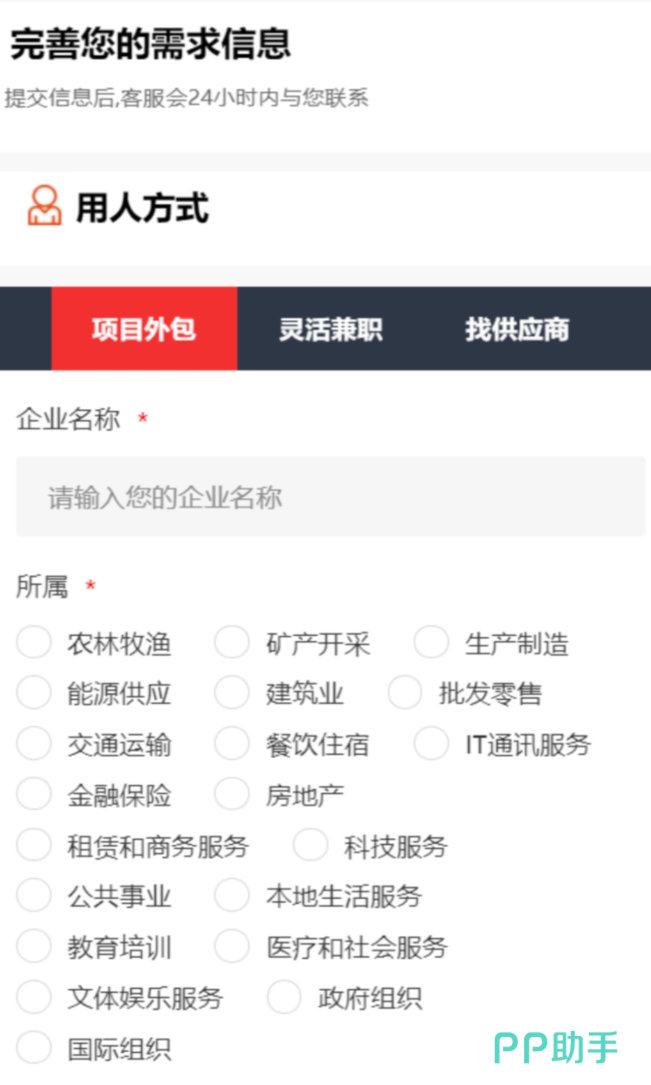Screen dimensions: 651x1085
Task: Select the 房地产 radio button
Action: [232, 795]
